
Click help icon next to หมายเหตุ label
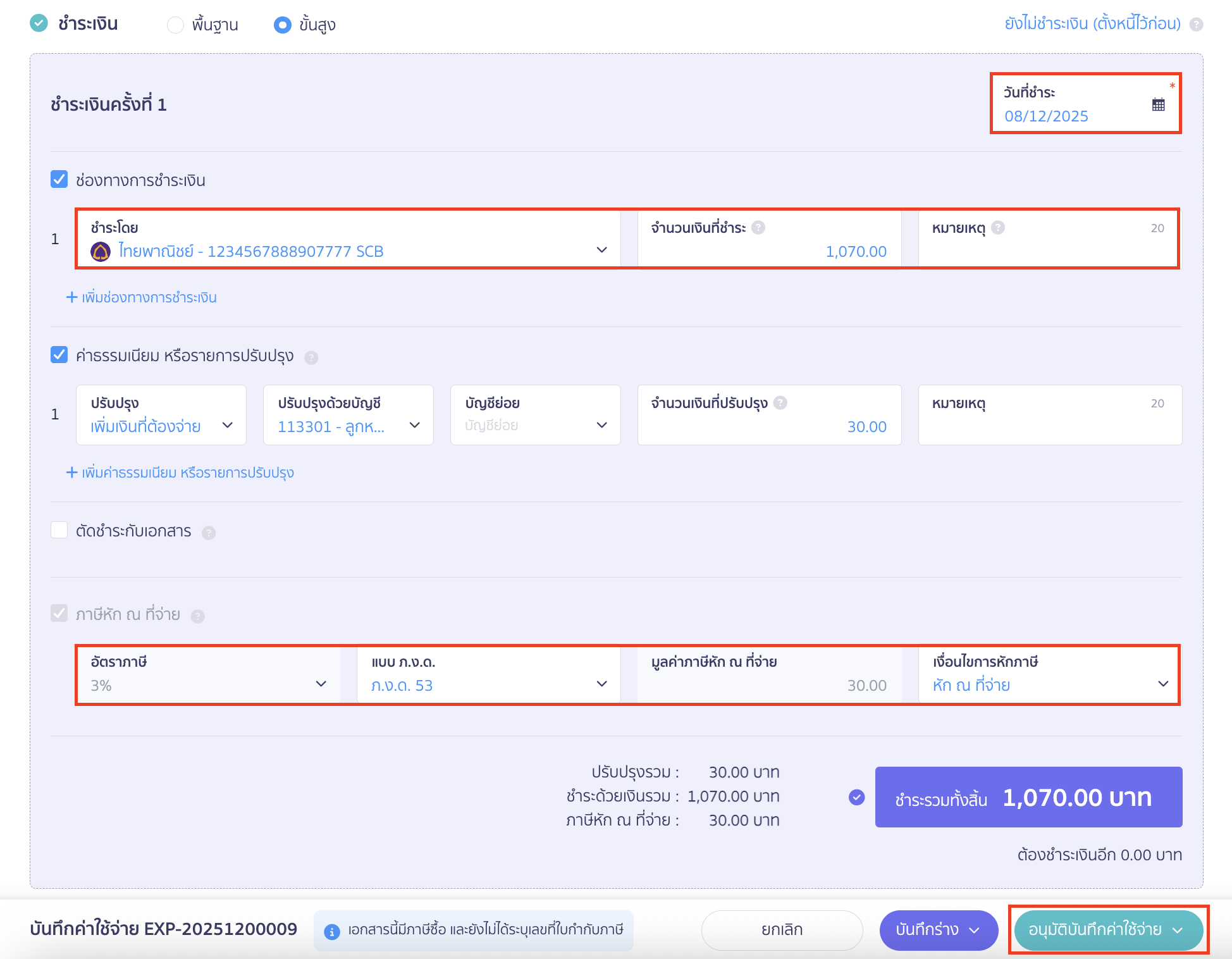tap(998, 228)
